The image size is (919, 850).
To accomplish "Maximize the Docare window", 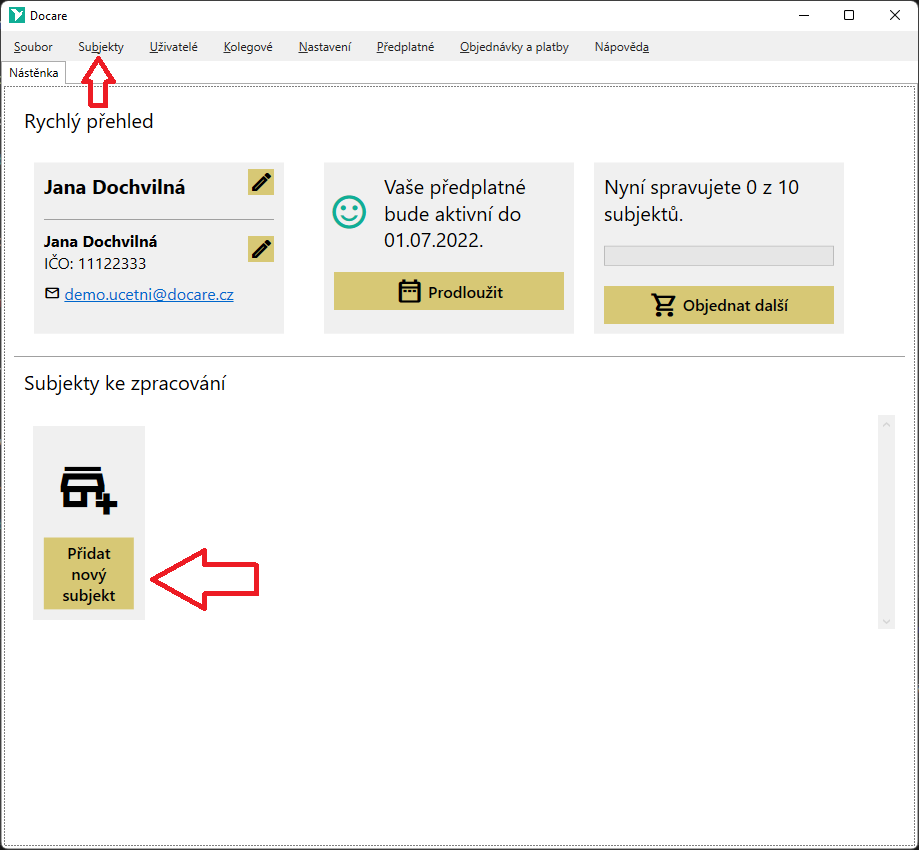I will click(849, 15).
